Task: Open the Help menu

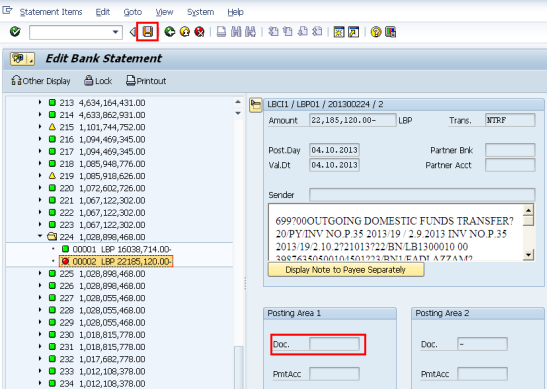Action: (x=235, y=12)
